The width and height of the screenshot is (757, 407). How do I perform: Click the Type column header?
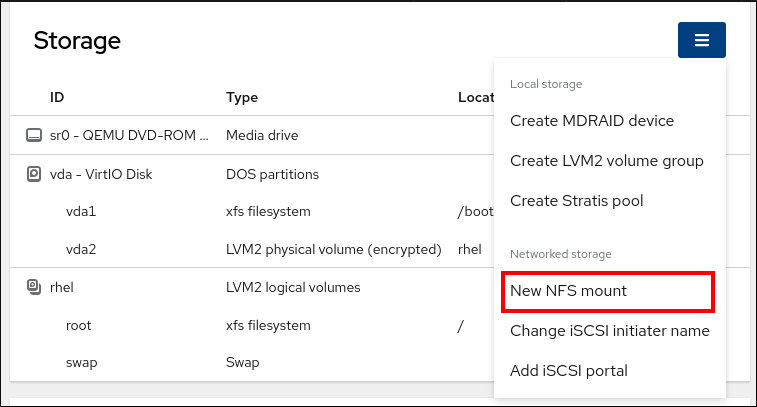[x=242, y=97]
